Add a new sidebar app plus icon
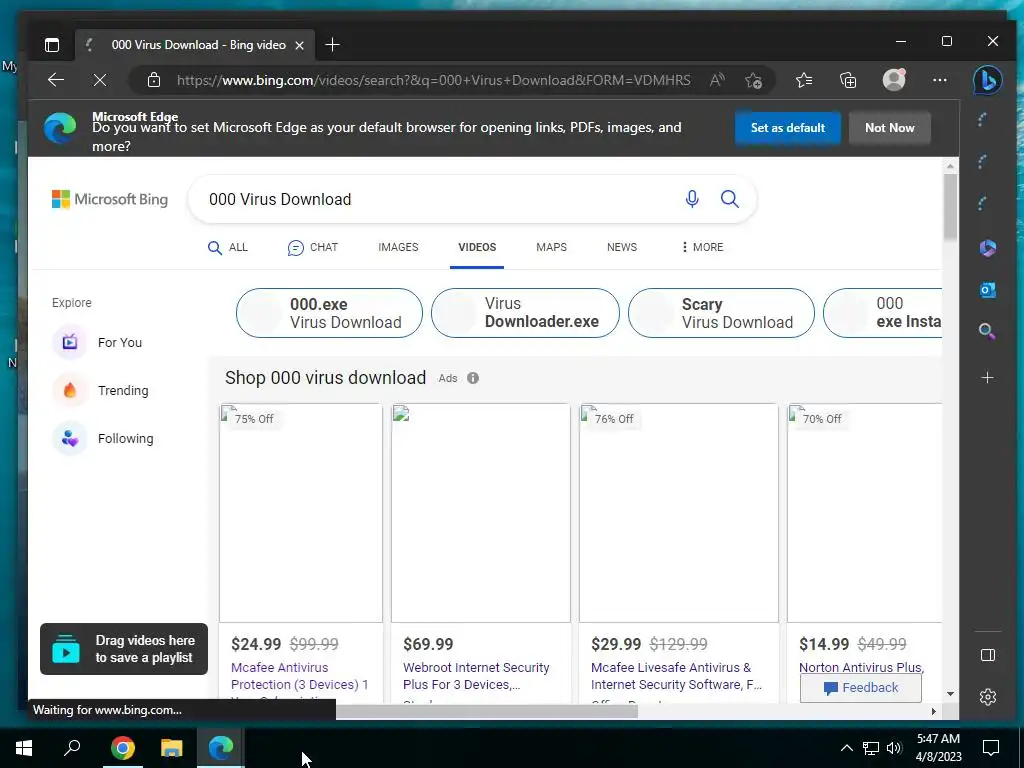Image resolution: width=1024 pixels, height=768 pixels. pos(987,377)
